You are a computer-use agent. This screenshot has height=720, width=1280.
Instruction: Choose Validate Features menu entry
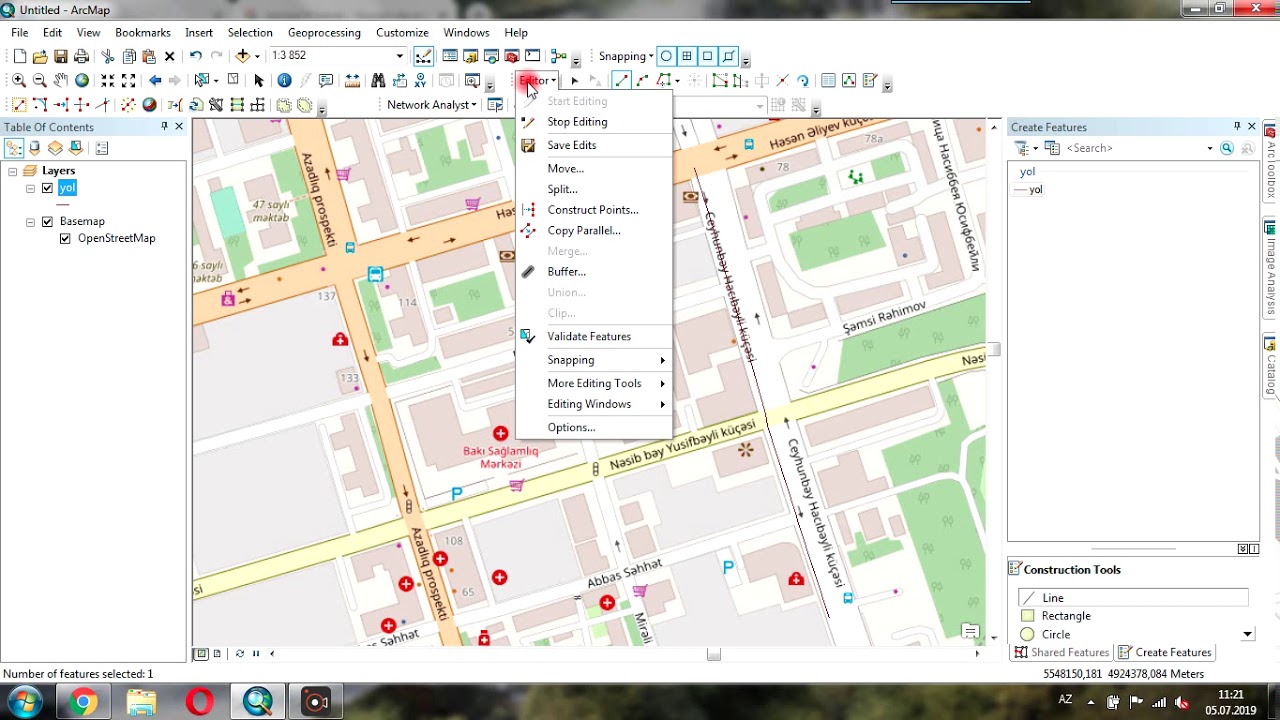(594, 336)
